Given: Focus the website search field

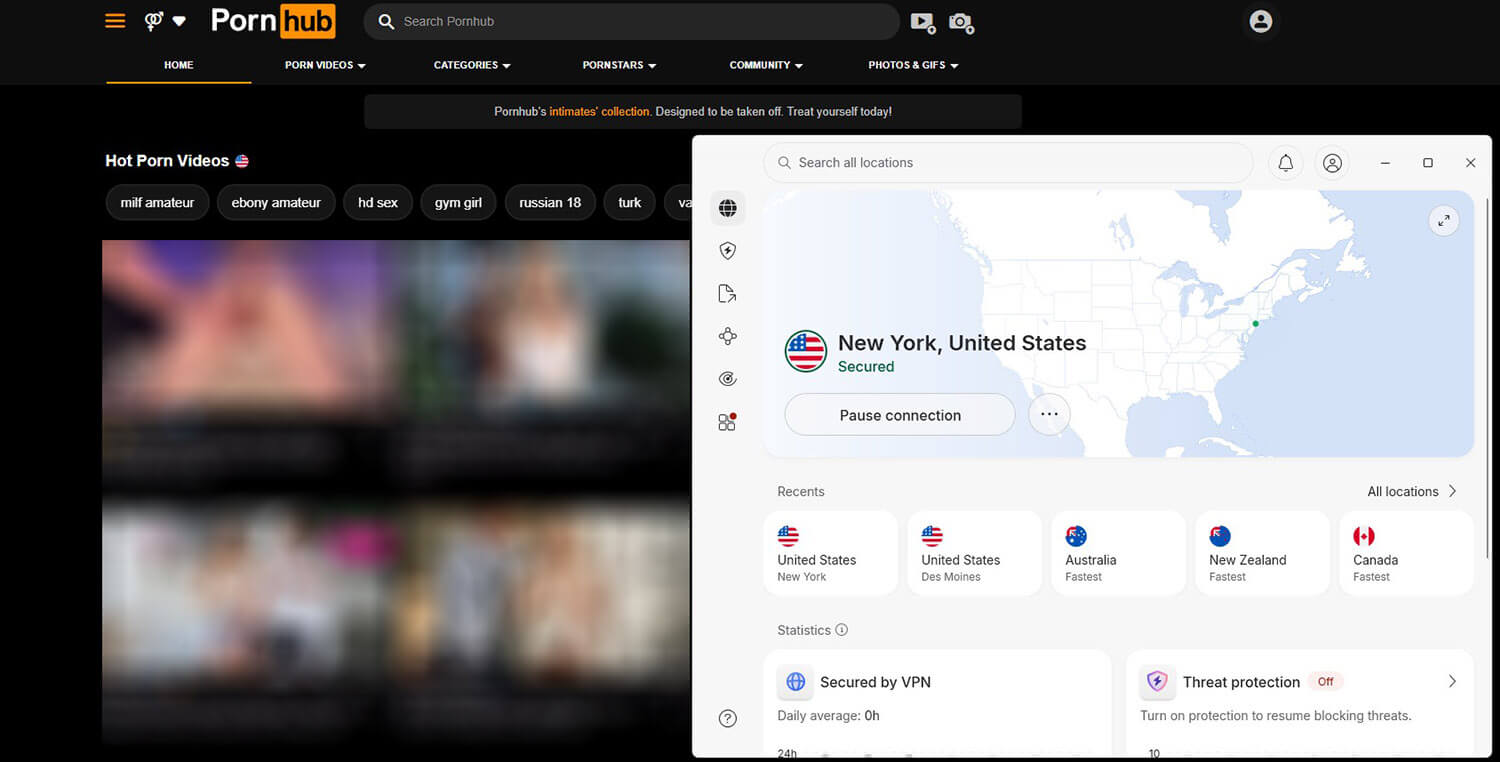Looking at the screenshot, I should tap(632, 21).
